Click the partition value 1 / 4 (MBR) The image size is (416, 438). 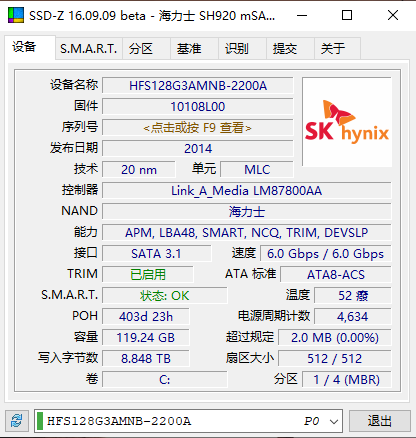pyautogui.click(x=347, y=380)
